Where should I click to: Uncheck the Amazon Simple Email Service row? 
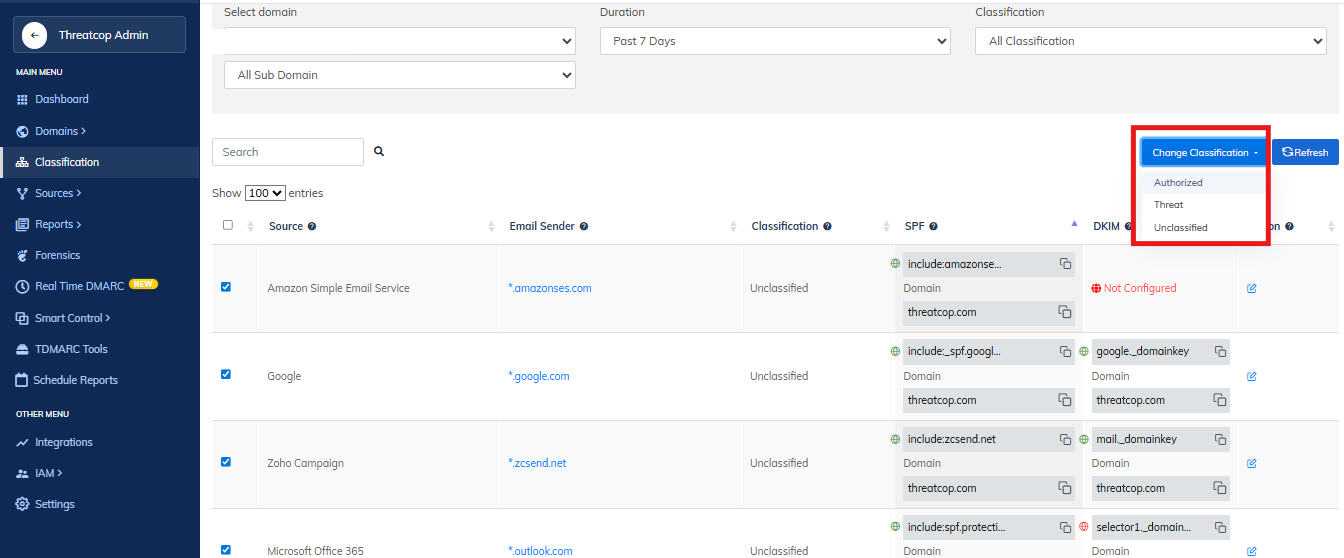[225, 287]
